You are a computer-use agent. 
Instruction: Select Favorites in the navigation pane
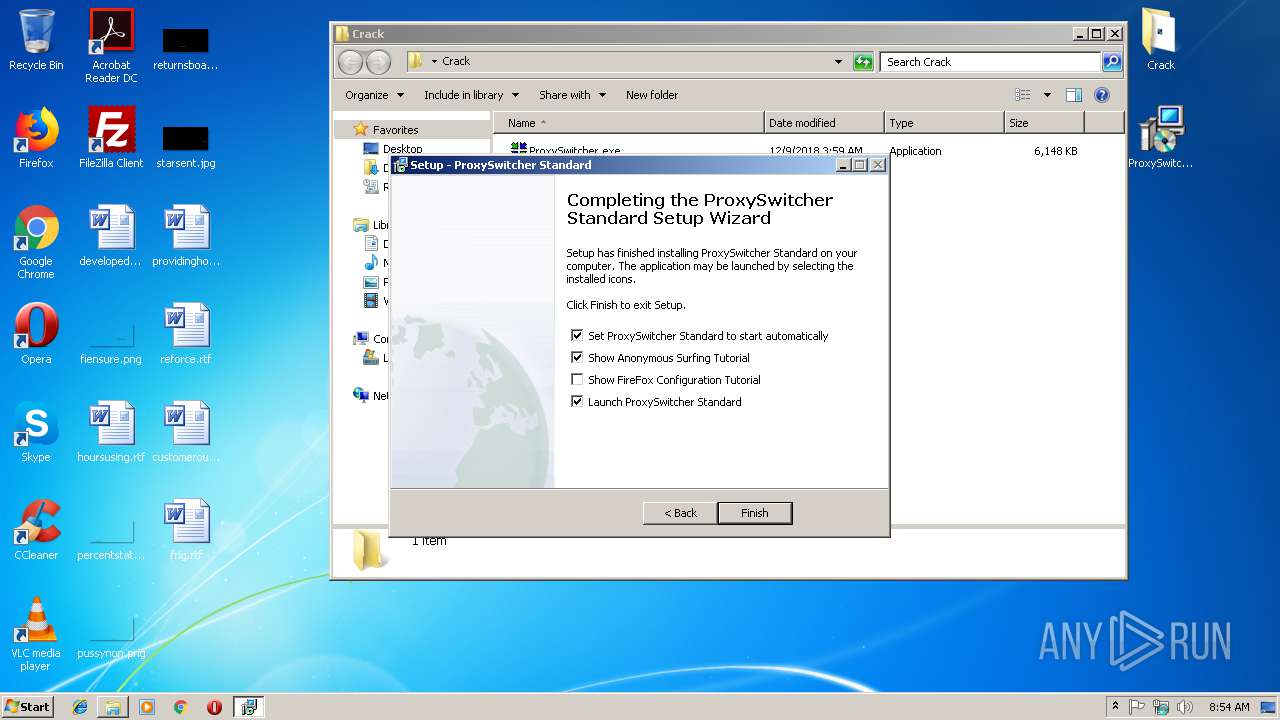coord(395,130)
